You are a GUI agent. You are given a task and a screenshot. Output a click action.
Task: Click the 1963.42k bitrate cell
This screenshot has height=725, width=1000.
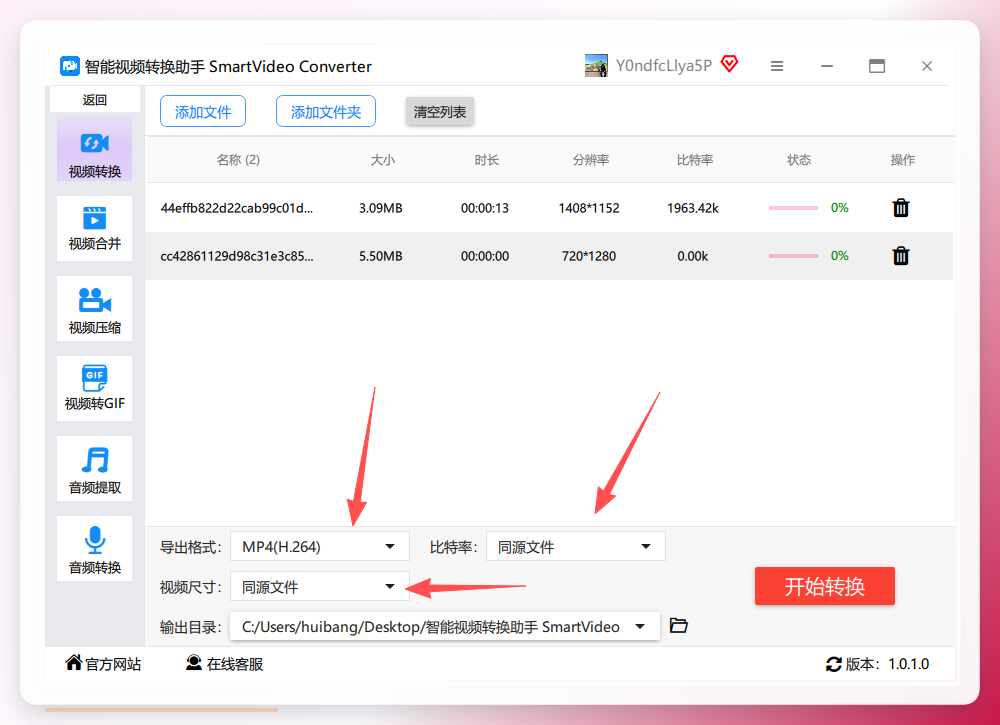coord(693,208)
